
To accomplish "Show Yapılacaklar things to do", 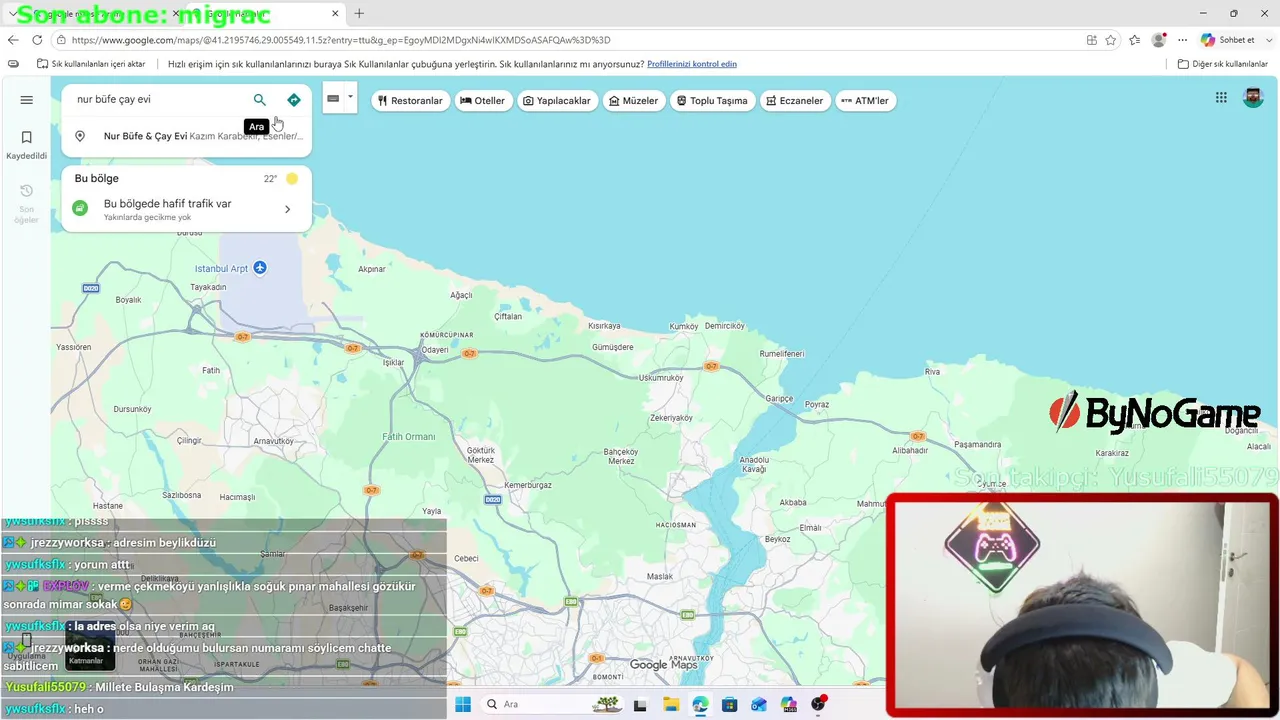I will click(557, 101).
